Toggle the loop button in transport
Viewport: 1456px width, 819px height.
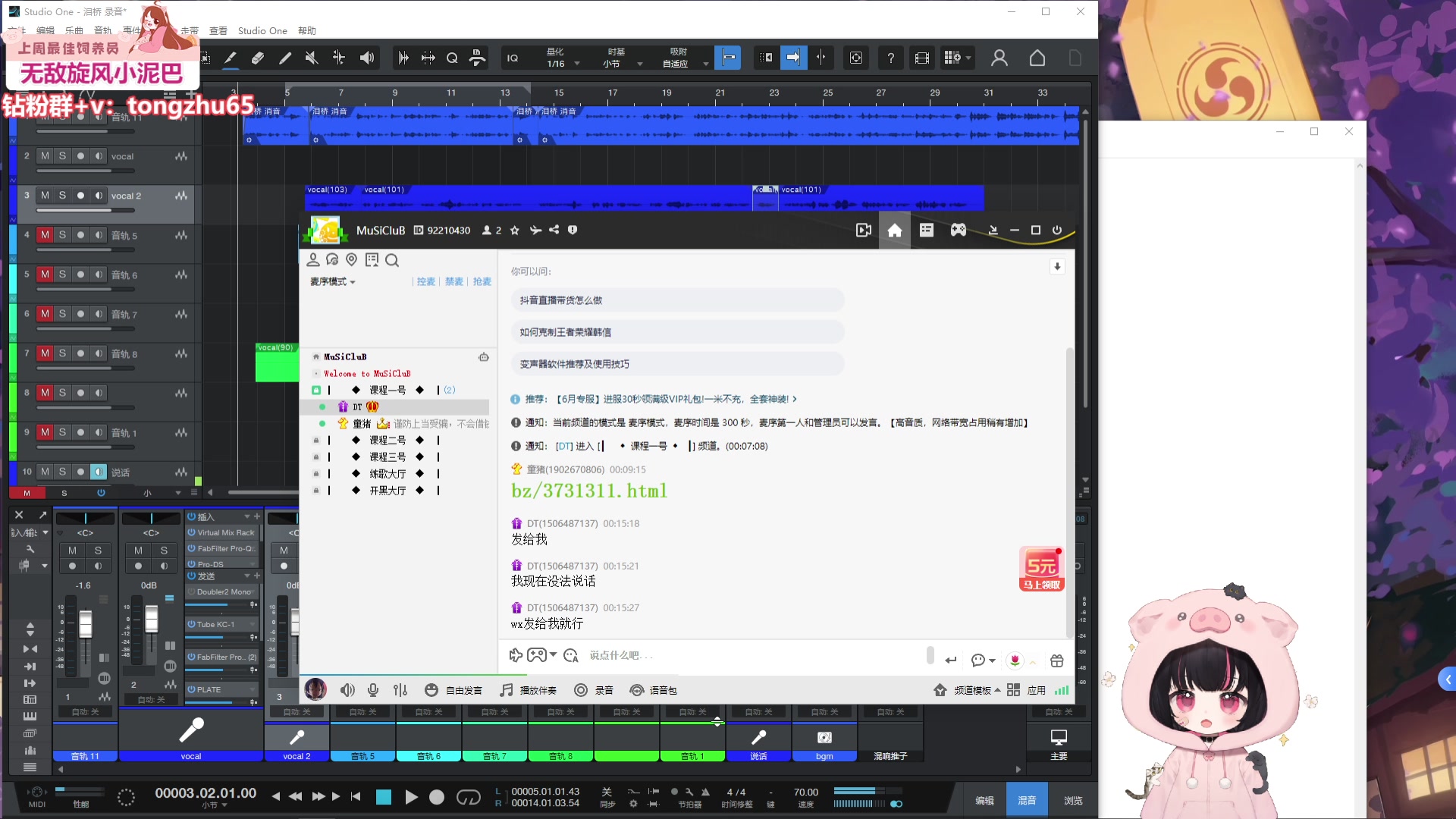point(469,797)
